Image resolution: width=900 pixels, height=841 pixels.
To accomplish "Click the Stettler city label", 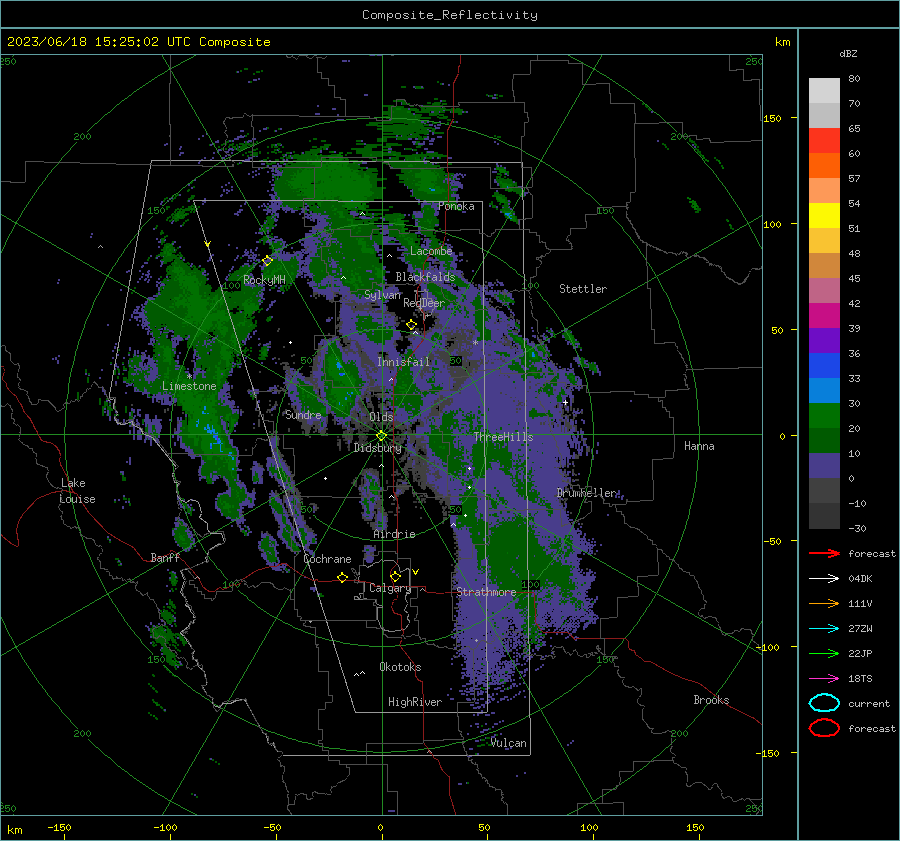I will click(583, 289).
